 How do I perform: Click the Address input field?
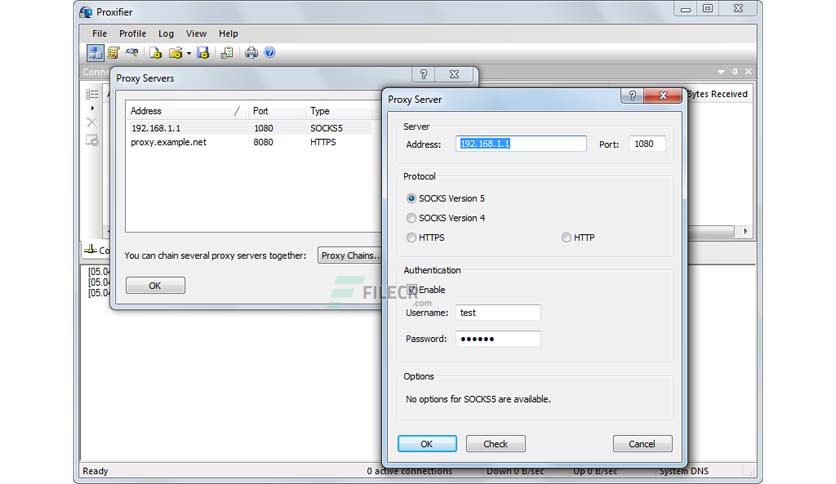[x=521, y=144]
